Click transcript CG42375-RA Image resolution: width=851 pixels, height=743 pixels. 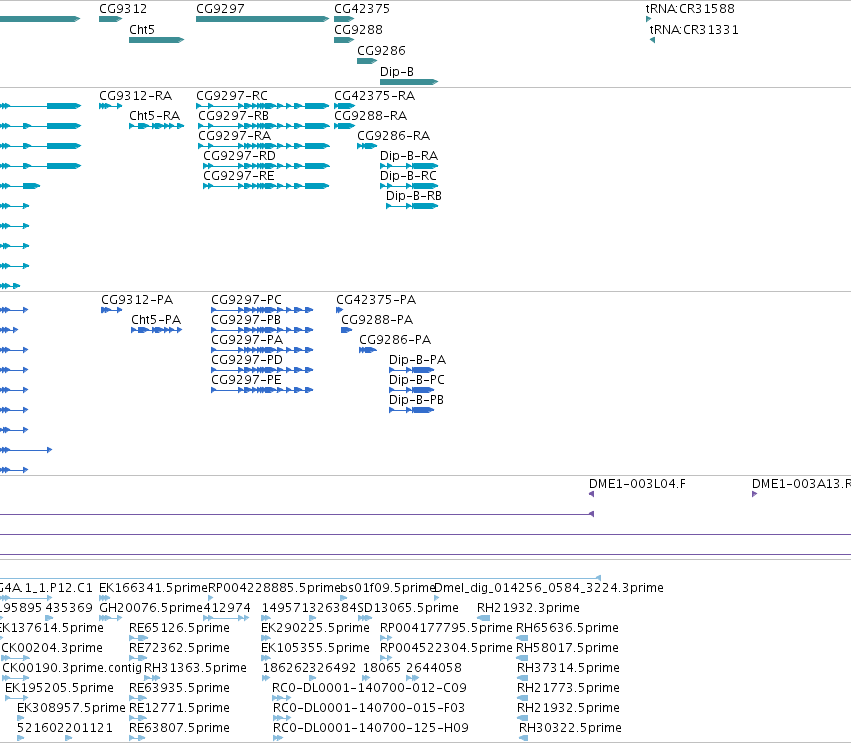click(x=374, y=96)
